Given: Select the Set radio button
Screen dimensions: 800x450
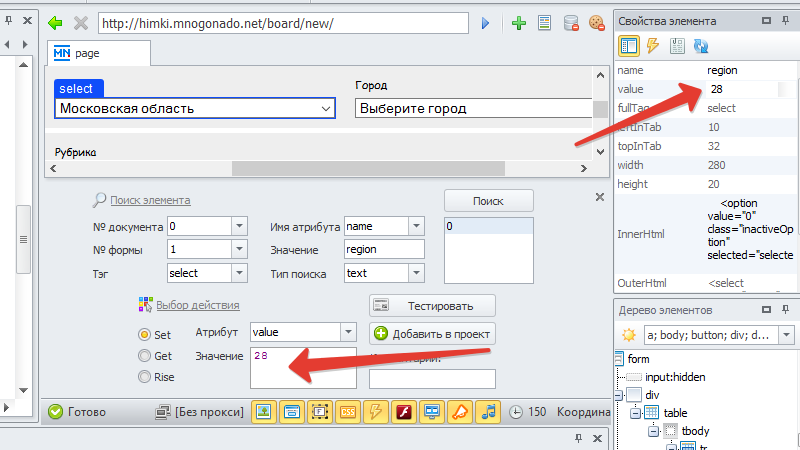Looking at the screenshot, I should [144, 335].
